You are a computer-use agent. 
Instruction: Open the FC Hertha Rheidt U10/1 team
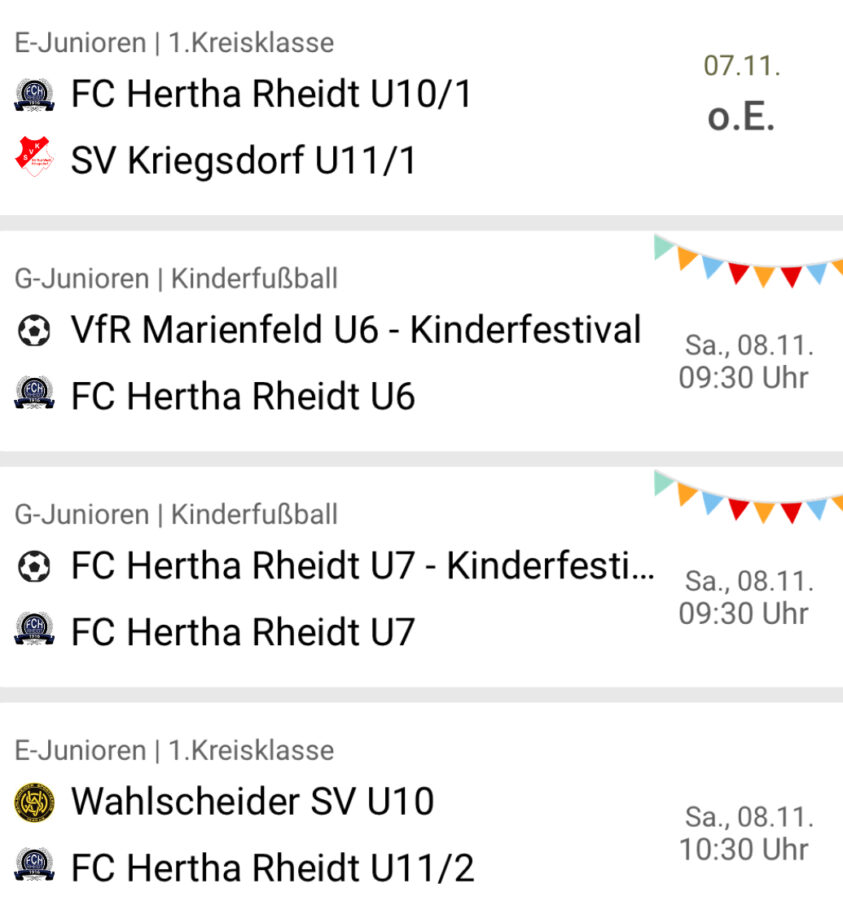click(x=271, y=95)
